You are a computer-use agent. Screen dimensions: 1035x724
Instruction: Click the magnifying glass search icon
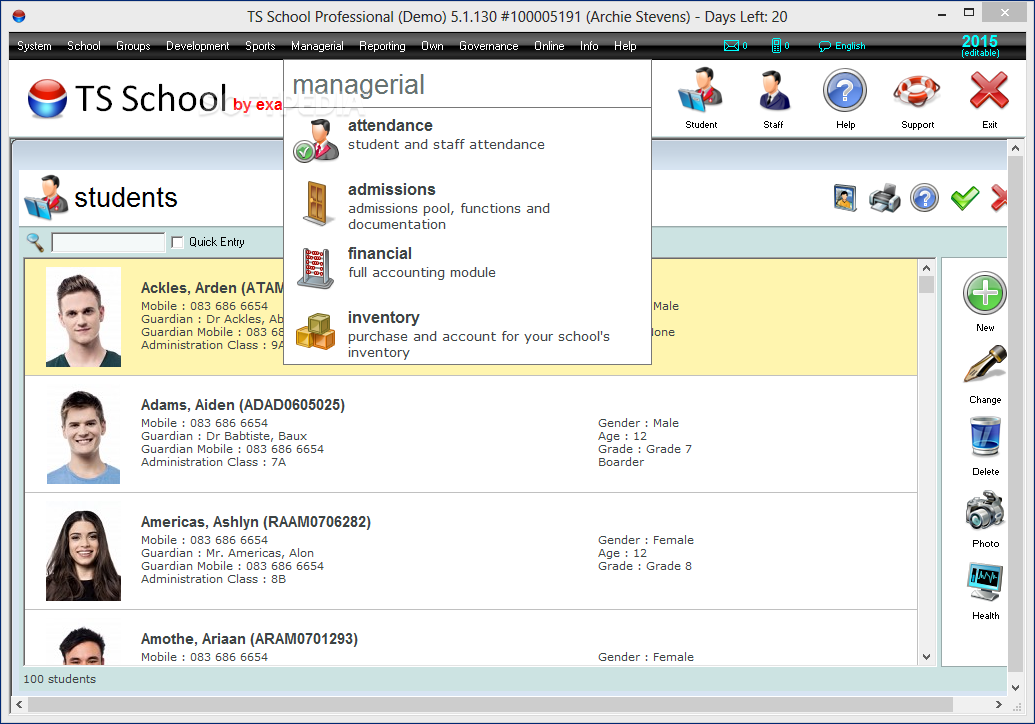(x=35, y=242)
